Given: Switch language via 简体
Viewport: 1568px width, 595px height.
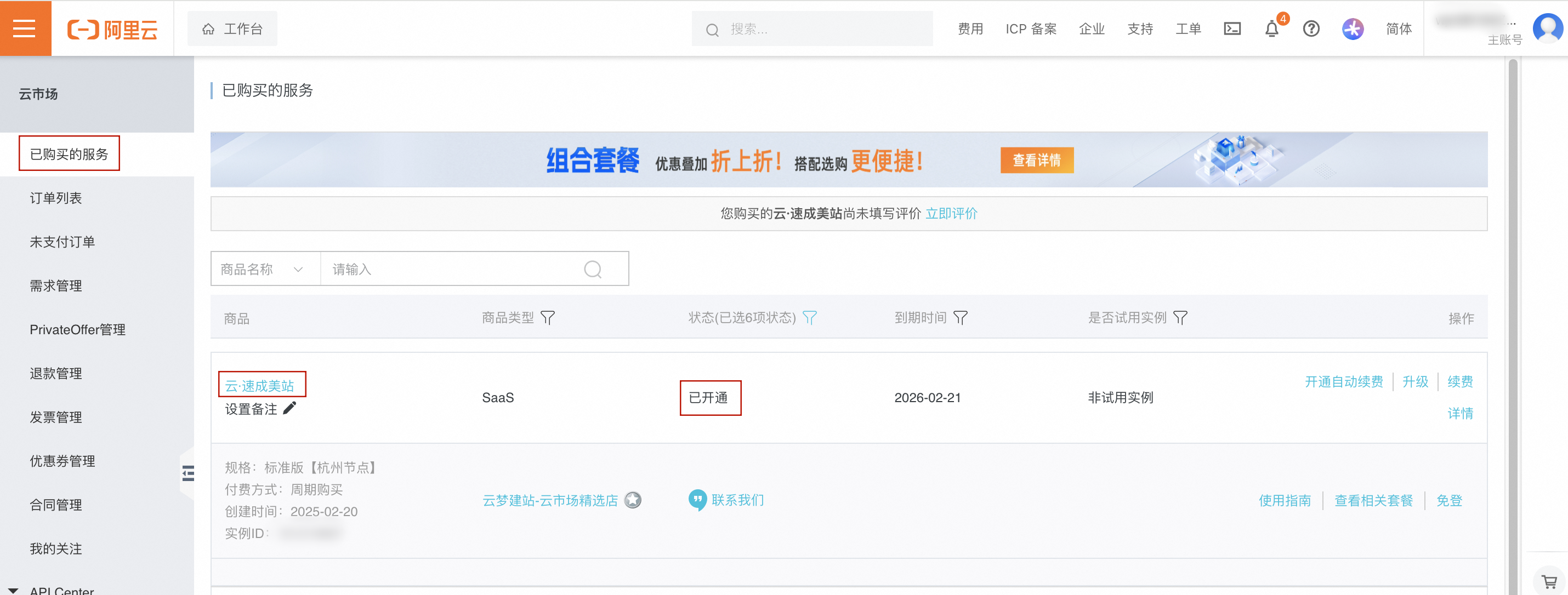Looking at the screenshot, I should [x=1398, y=28].
